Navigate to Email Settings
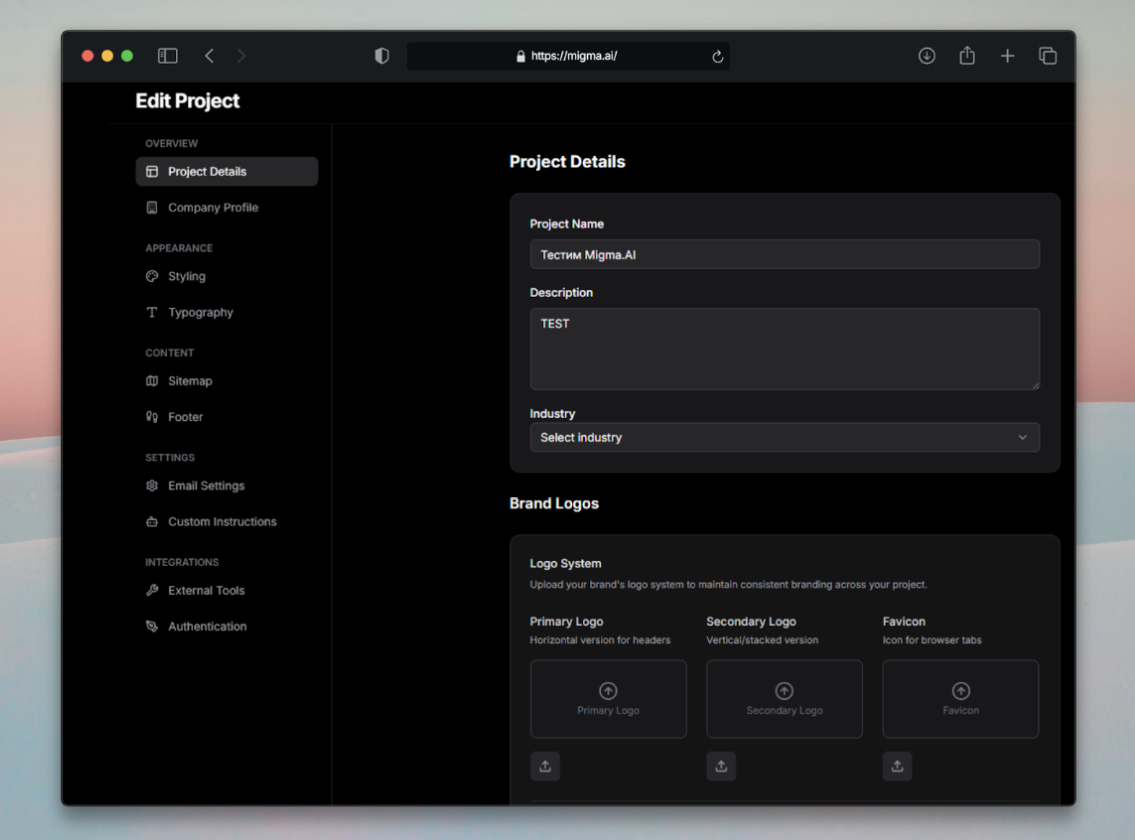This screenshot has width=1135, height=840. [206, 486]
